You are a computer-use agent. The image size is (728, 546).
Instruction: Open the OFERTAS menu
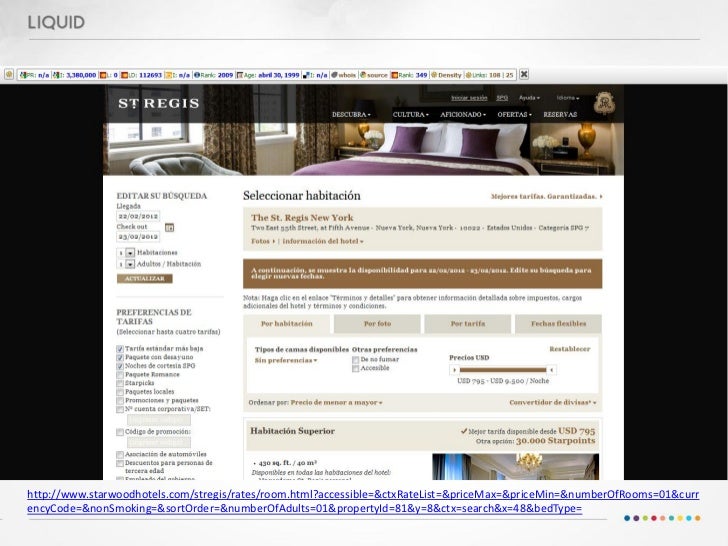514,115
